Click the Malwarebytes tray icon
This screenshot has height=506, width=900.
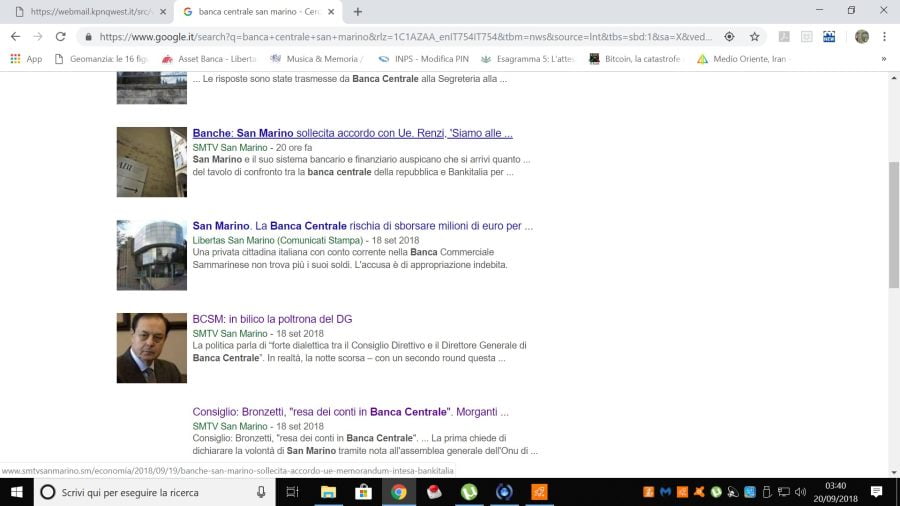[x=665, y=492]
